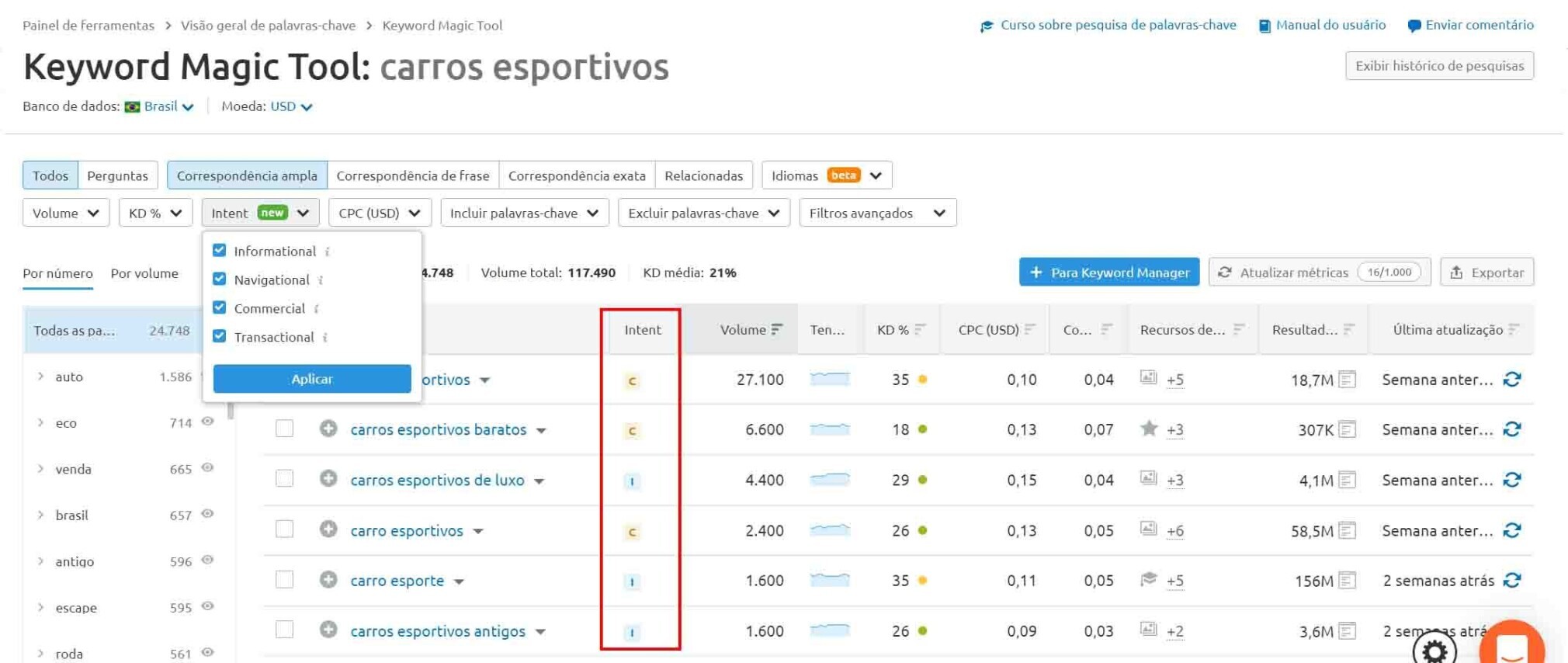Open the carros esportivos antigos keyword link
This screenshot has height=663, width=1568.
(438, 631)
